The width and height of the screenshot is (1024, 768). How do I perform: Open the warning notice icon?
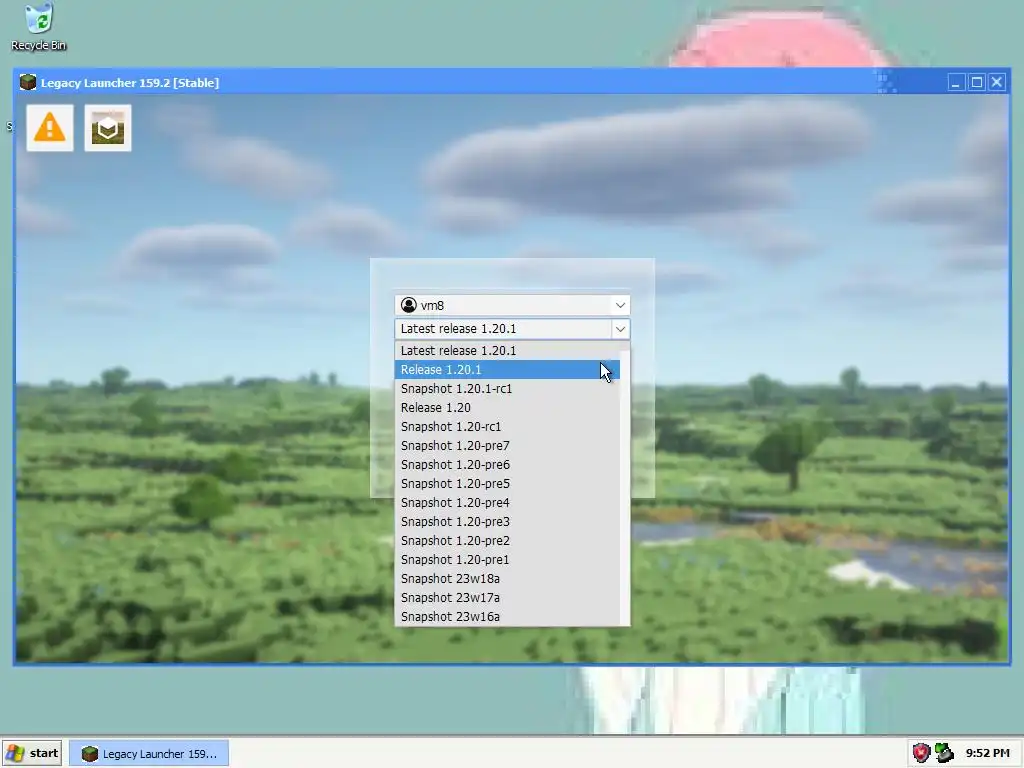pyautogui.click(x=50, y=128)
